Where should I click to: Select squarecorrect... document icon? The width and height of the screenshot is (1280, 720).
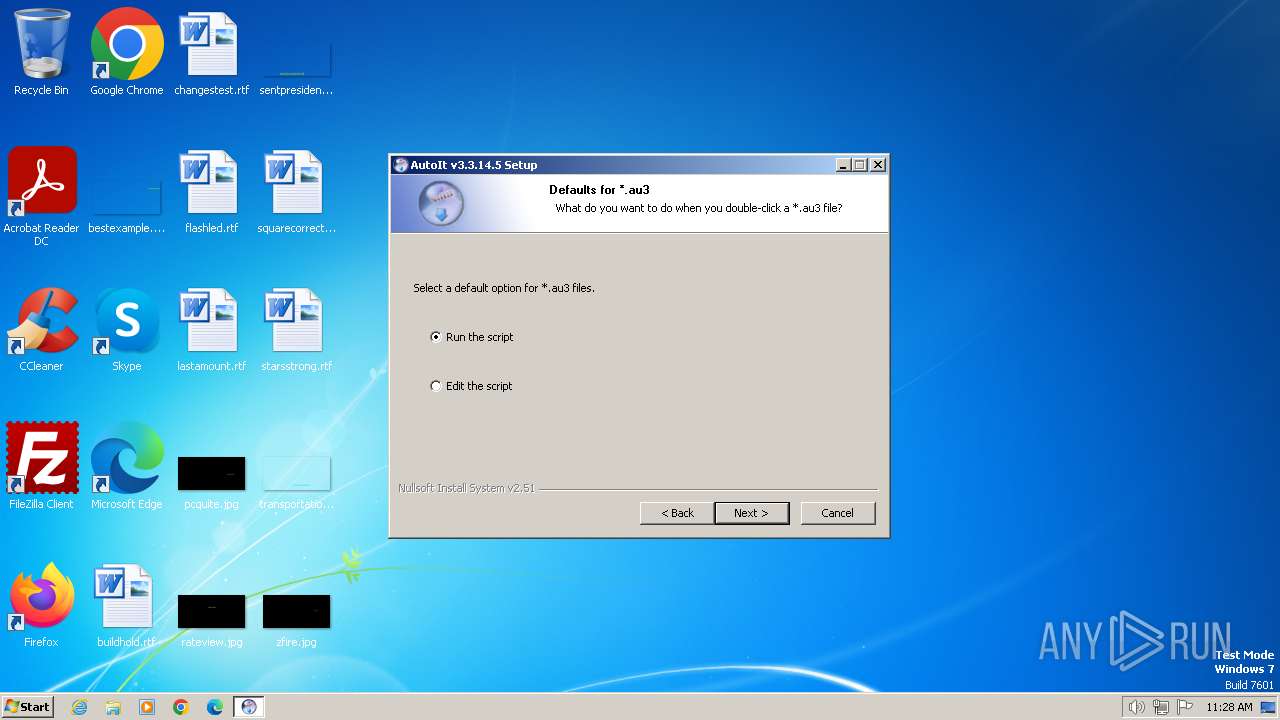tap(296, 191)
